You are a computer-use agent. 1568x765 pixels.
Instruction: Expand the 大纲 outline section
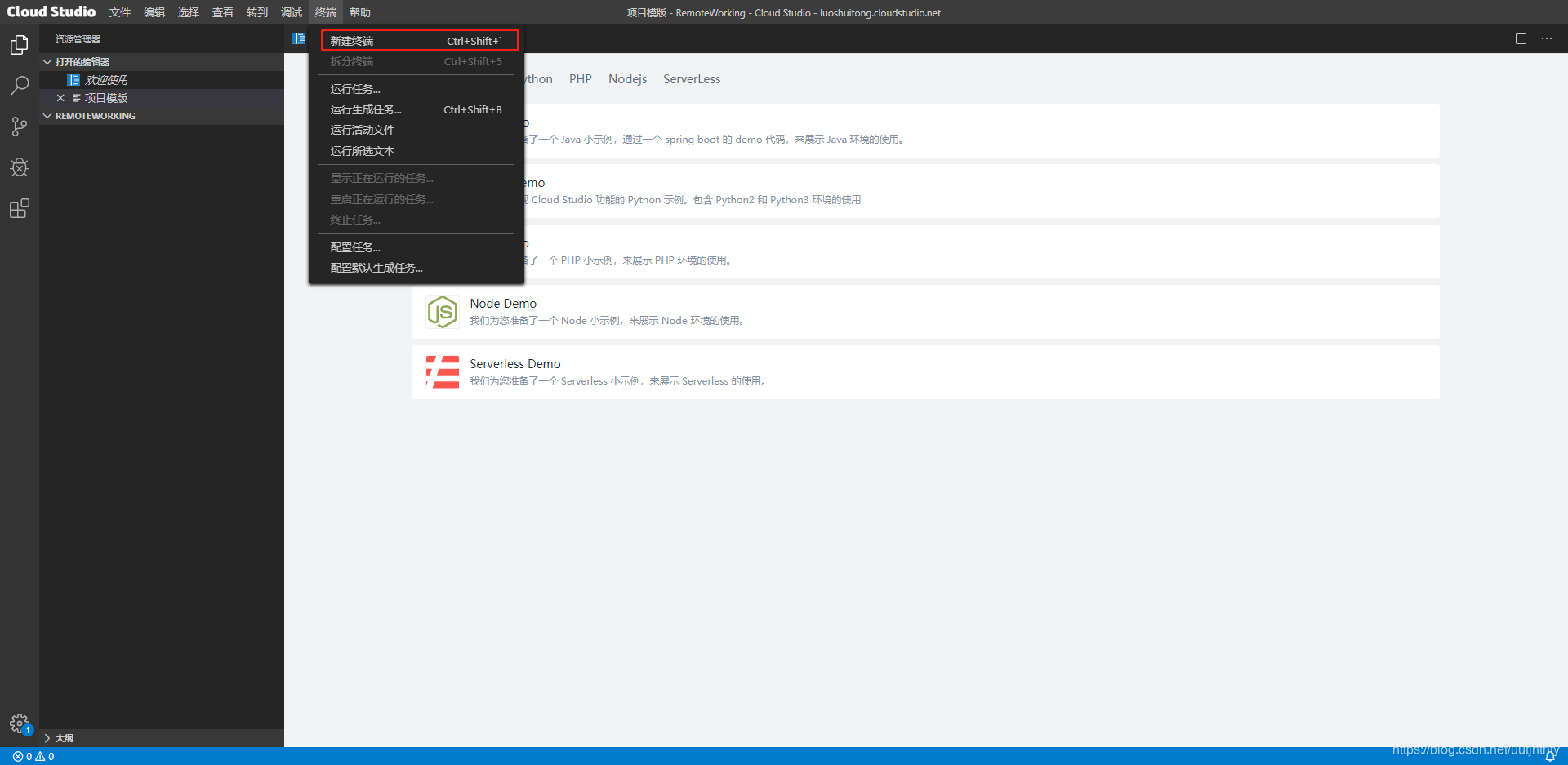point(162,738)
